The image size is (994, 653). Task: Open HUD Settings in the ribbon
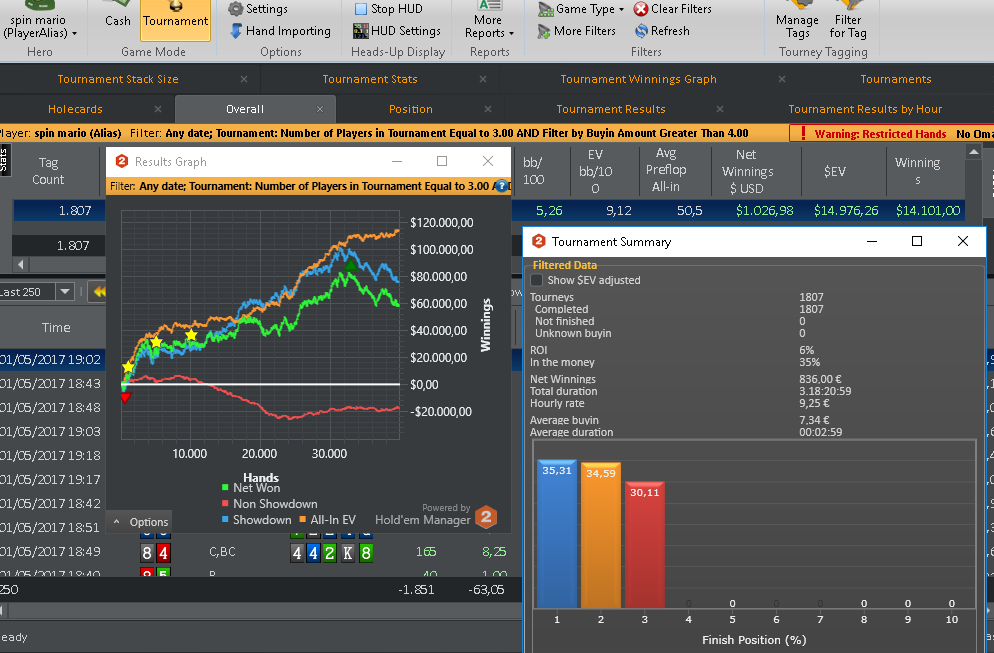(x=397, y=31)
